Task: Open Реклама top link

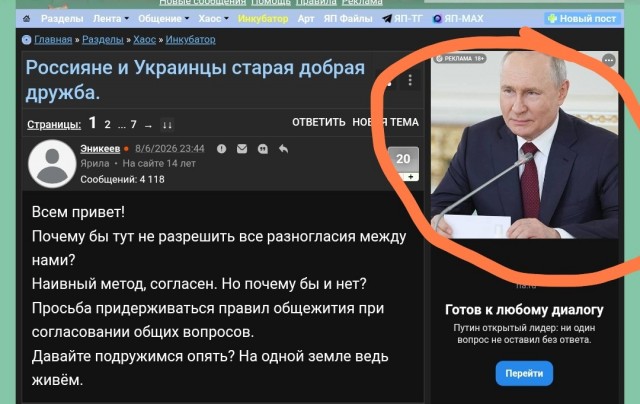Action: click(x=362, y=2)
